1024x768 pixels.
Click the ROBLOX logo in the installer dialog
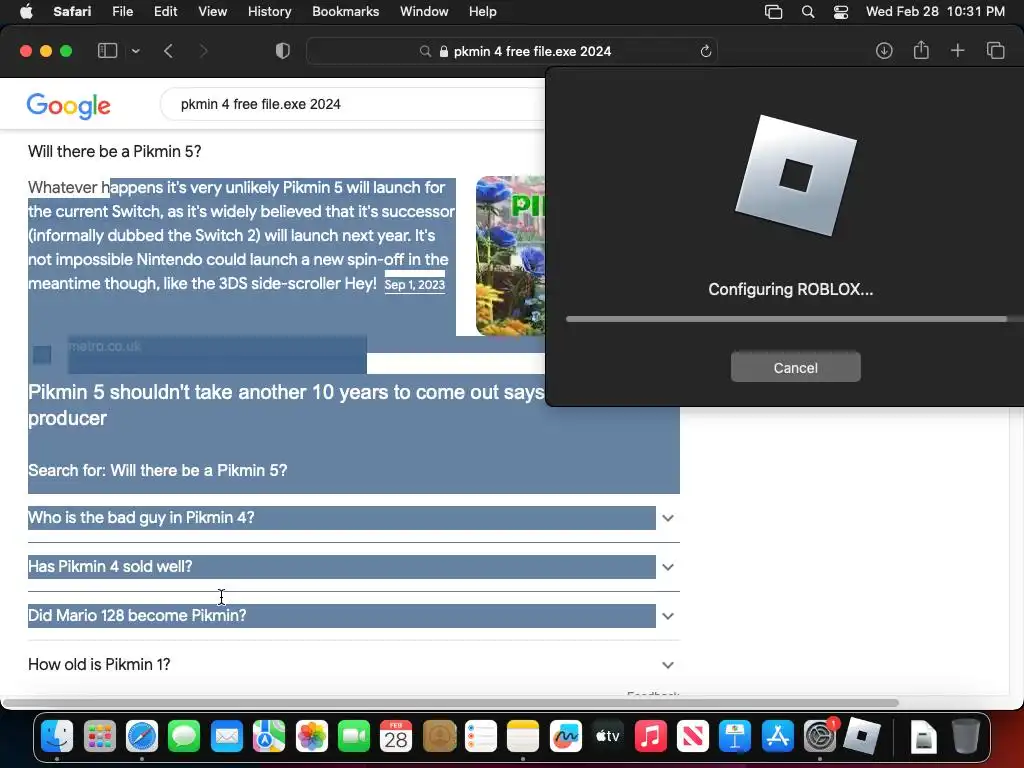pyautogui.click(x=795, y=176)
